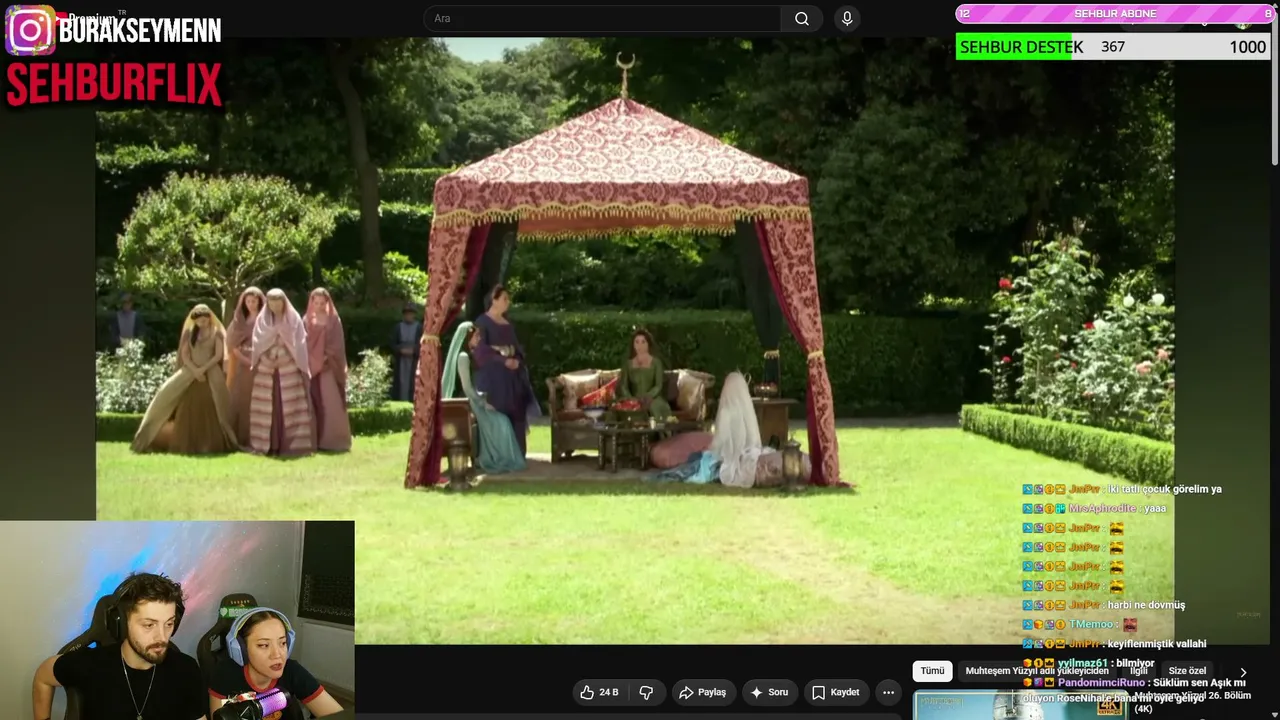Select the Tümü filter chip
This screenshot has height=720, width=1280.
(x=932, y=671)
